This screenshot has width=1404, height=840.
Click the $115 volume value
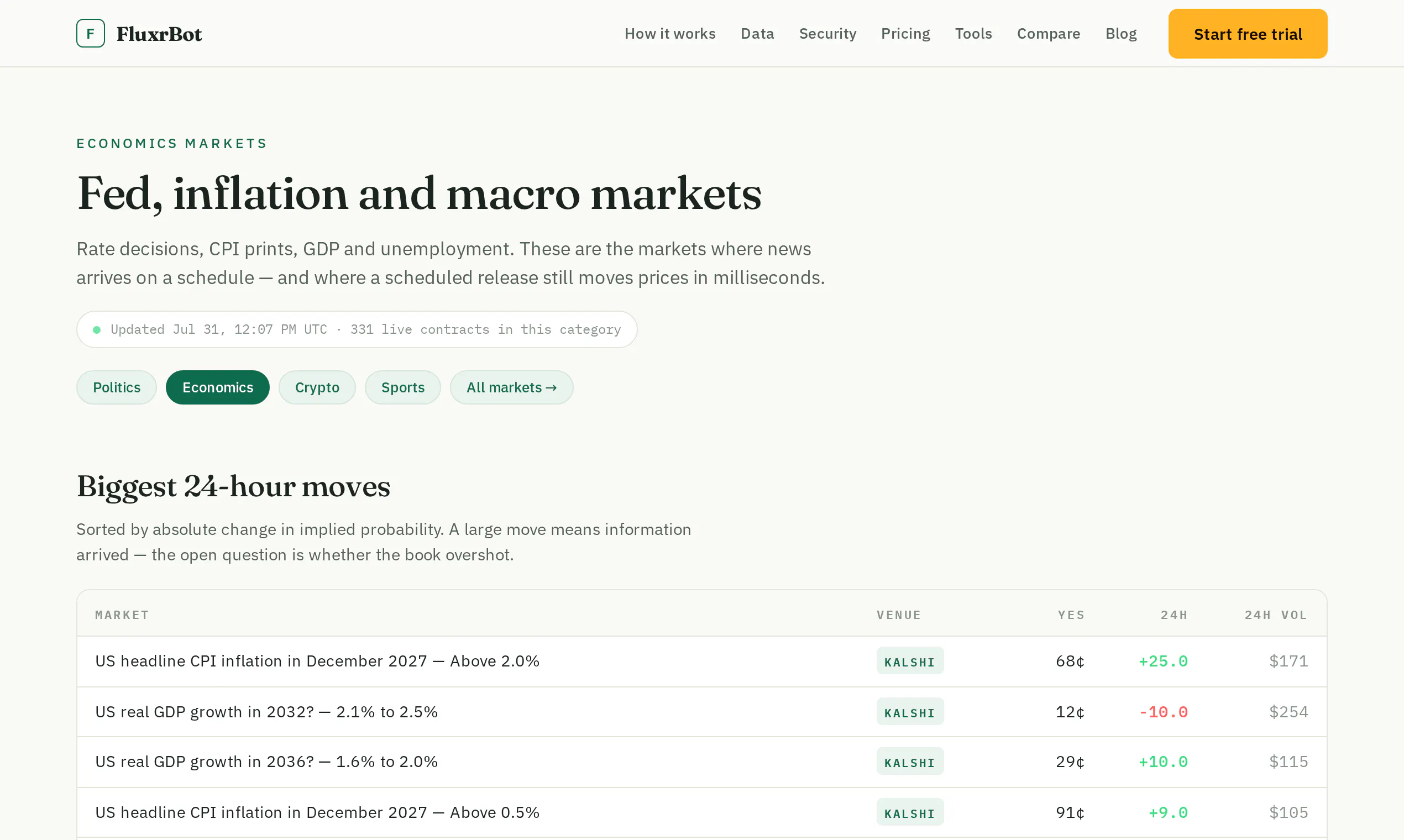tap(1288, 762)
